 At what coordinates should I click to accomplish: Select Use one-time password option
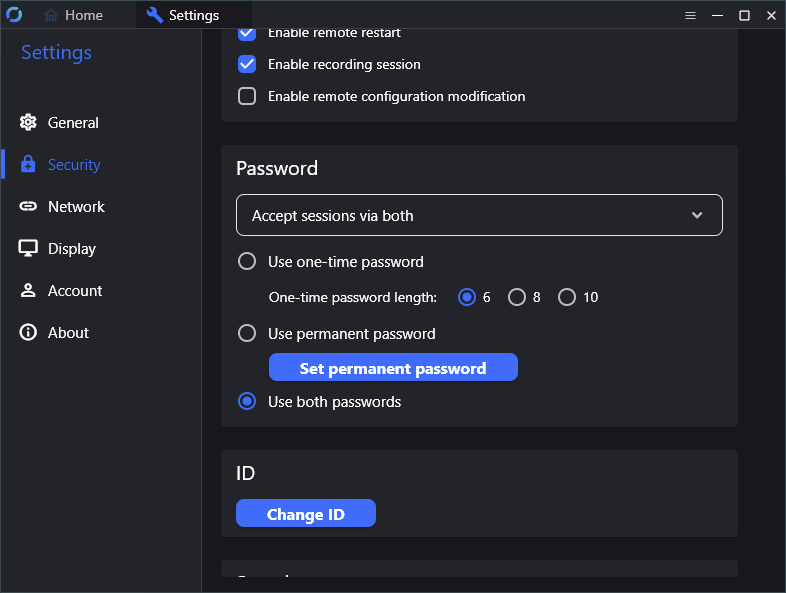247,262
